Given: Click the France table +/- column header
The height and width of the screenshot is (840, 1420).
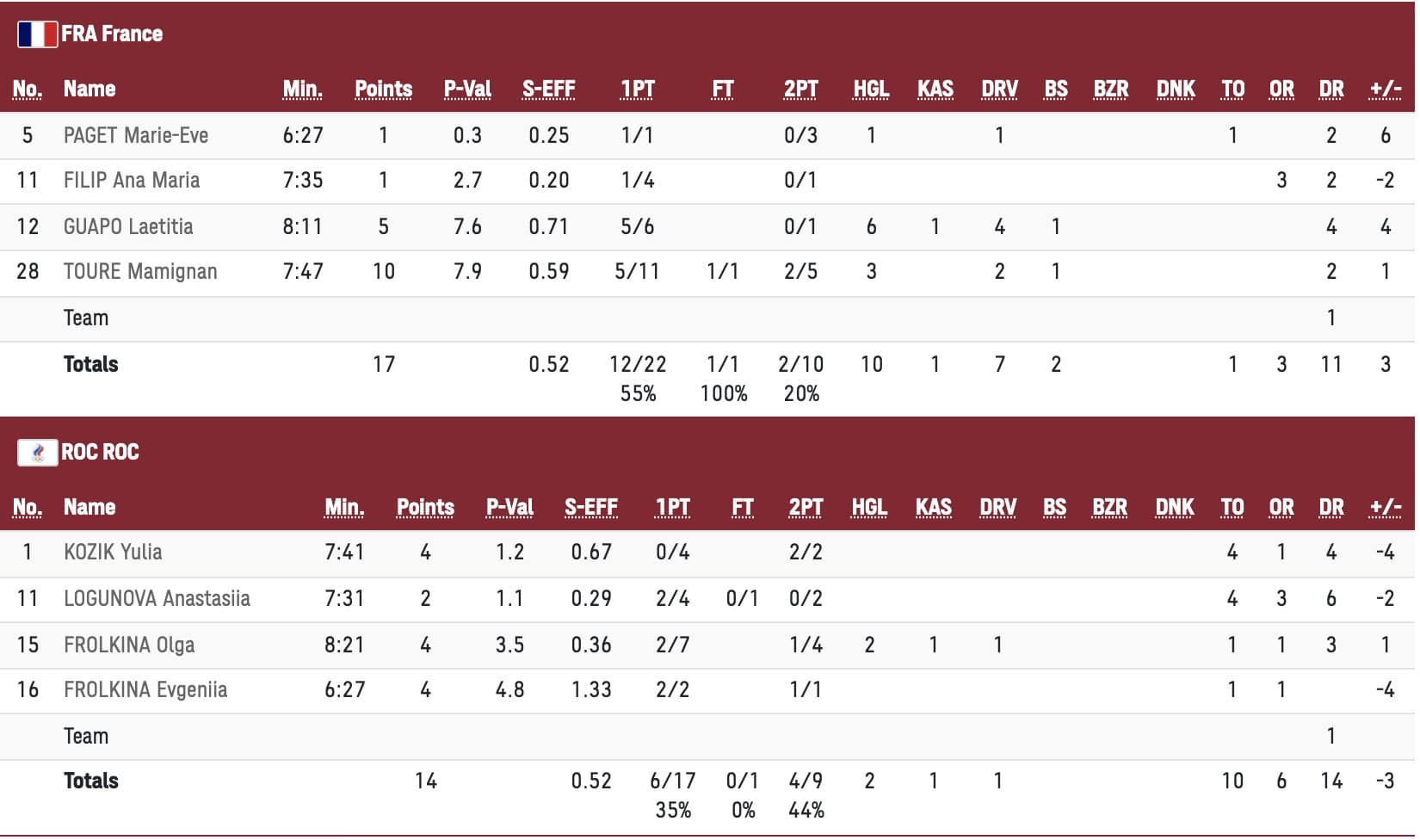Looking at the screenshot, I should tap(1386, 90).
